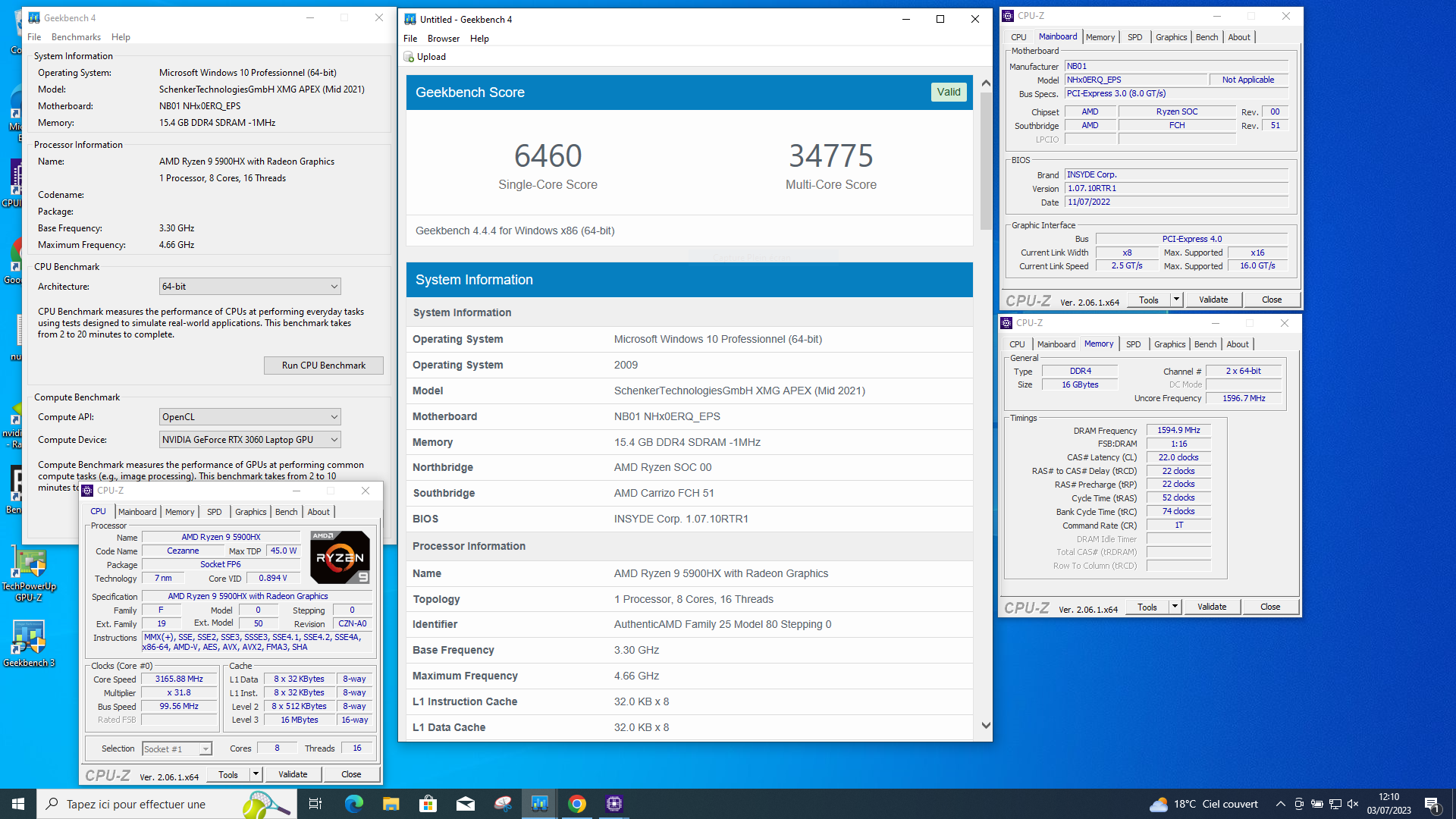Open the Windows Start menu
The height and width of the screenshot is (819, 1456).
pyautogui.click(x=18, y=804)
